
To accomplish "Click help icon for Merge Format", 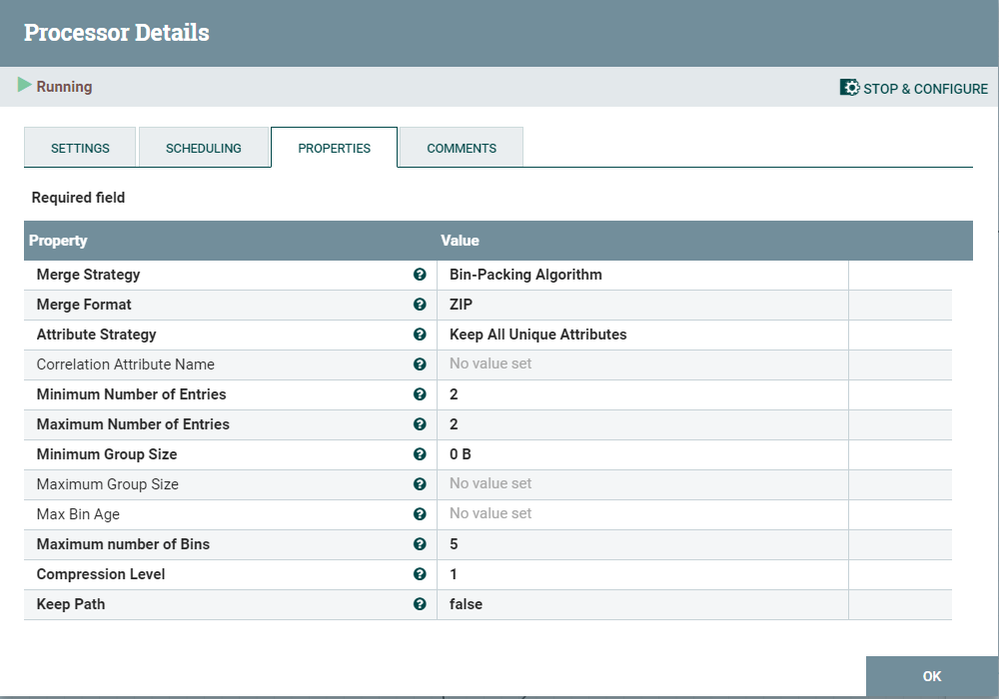I will (419, 304).
